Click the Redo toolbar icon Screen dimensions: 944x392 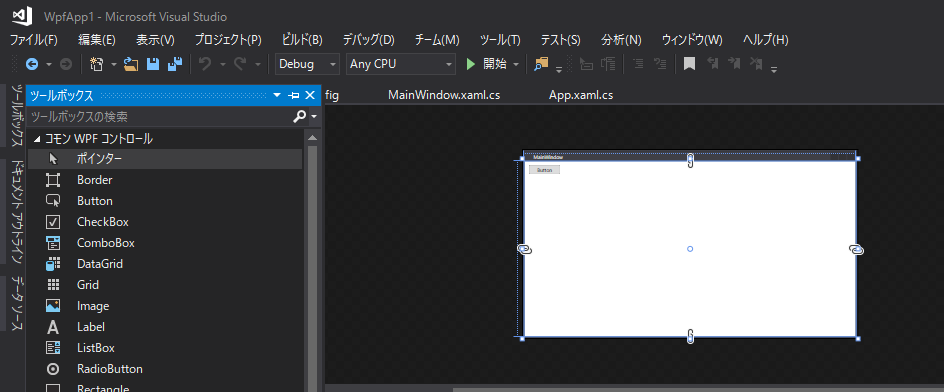(x=240, y=64)
